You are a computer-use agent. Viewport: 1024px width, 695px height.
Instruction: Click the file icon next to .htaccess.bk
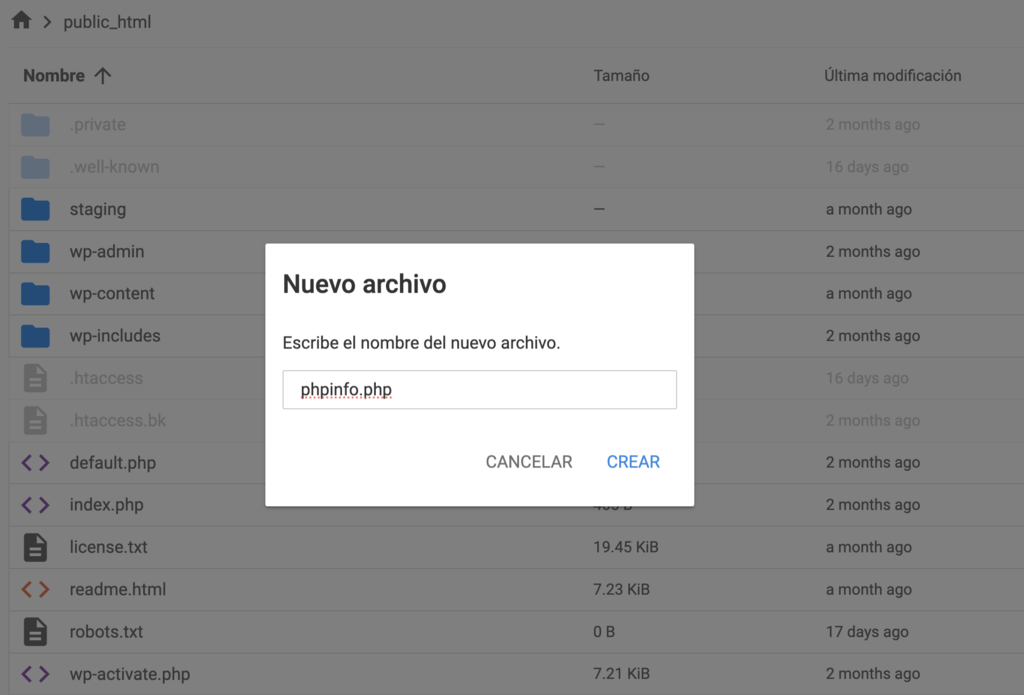point(33,420)
